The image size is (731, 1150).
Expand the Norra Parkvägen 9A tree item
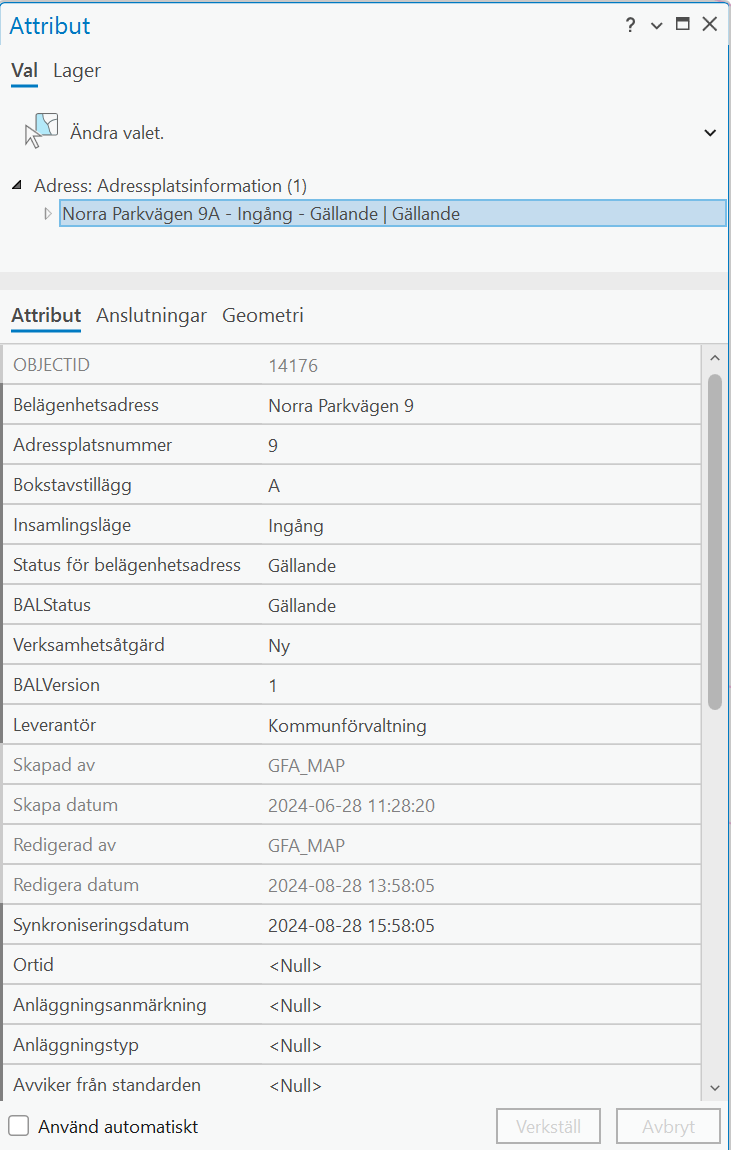(x=47, y=213)
